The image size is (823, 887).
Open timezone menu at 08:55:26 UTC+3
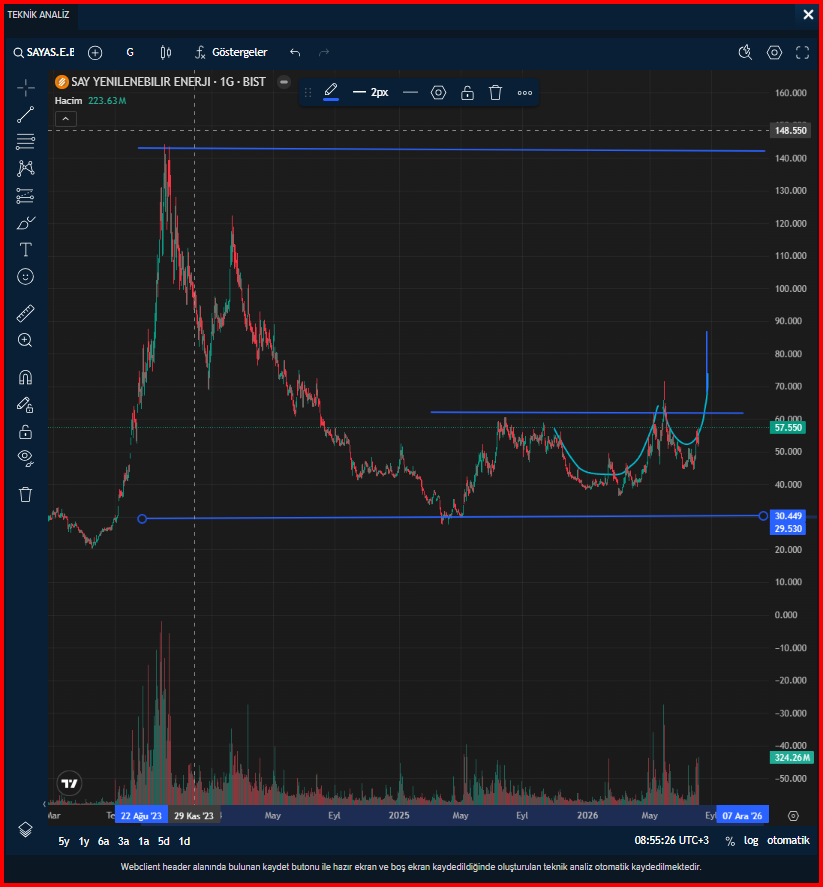pyautogui.click(x=671, y=841)
